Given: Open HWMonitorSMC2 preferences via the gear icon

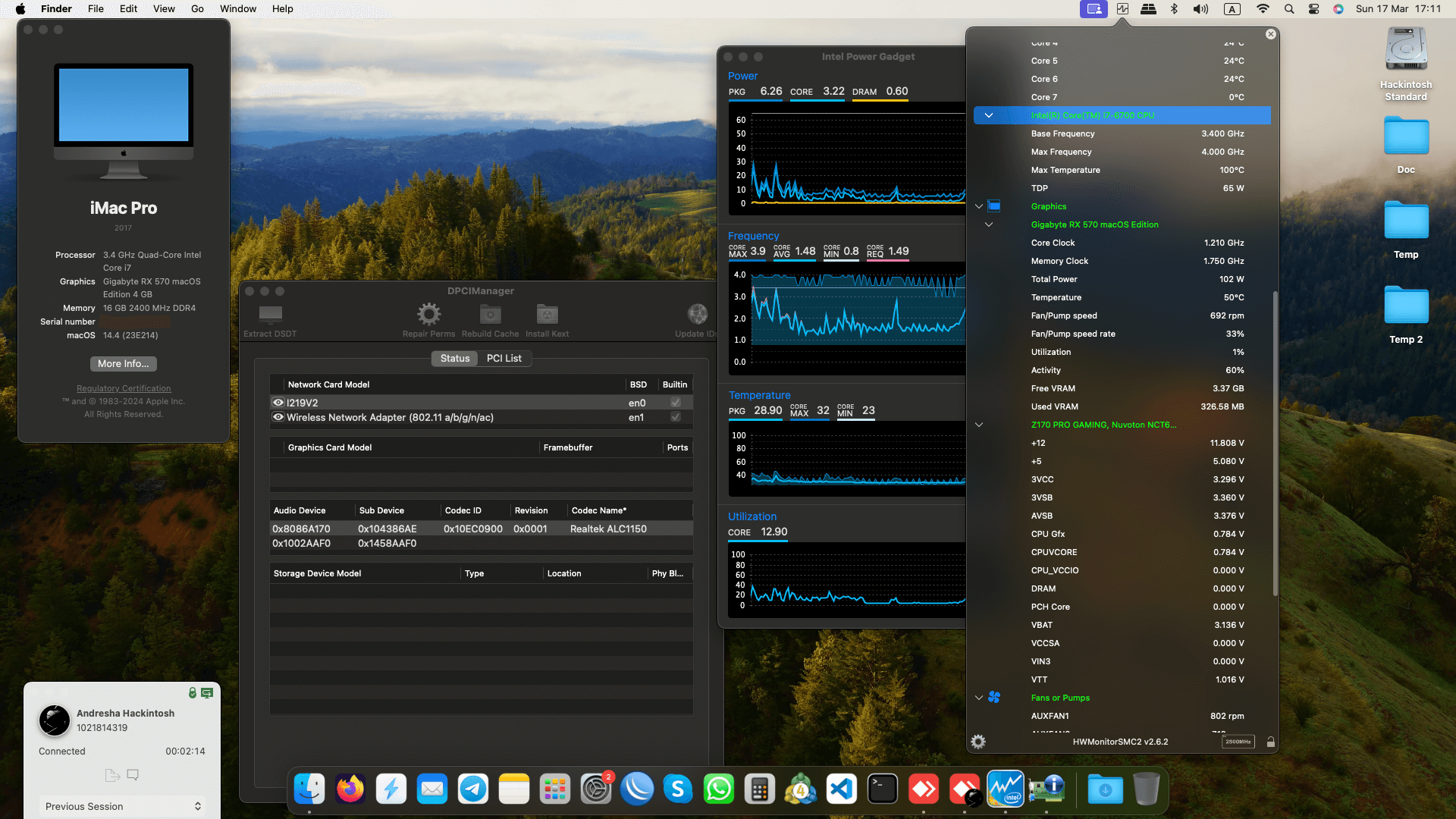Looking at the screenshot, I should (978, 742).
